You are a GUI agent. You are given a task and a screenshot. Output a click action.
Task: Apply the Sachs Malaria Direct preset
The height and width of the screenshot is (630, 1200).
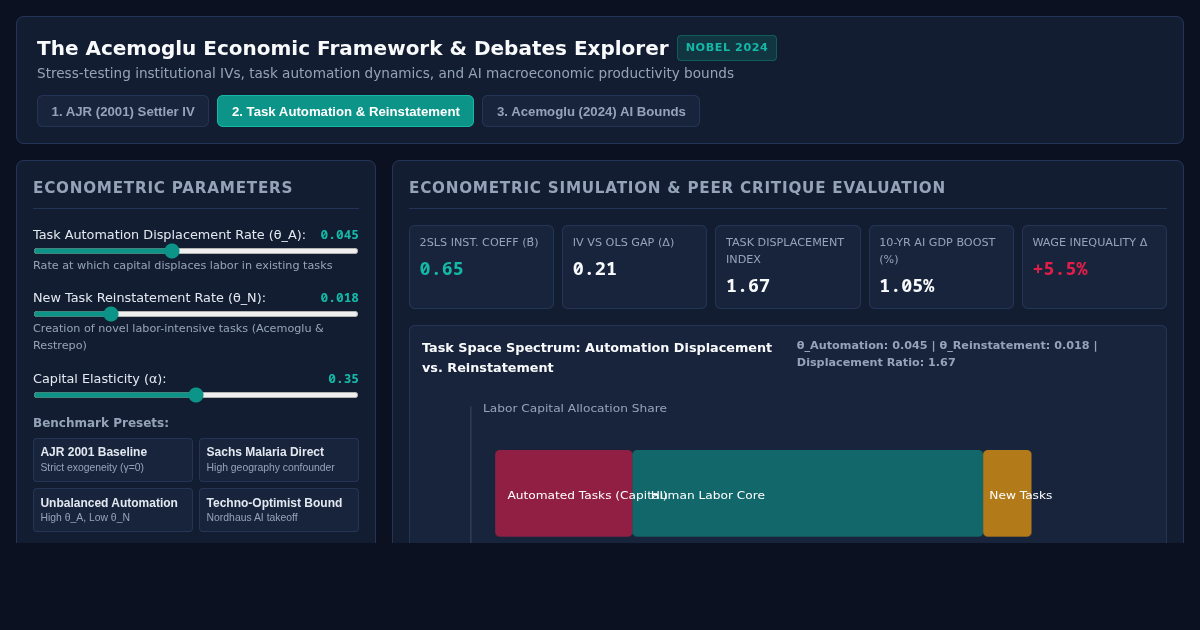(279, 460)
